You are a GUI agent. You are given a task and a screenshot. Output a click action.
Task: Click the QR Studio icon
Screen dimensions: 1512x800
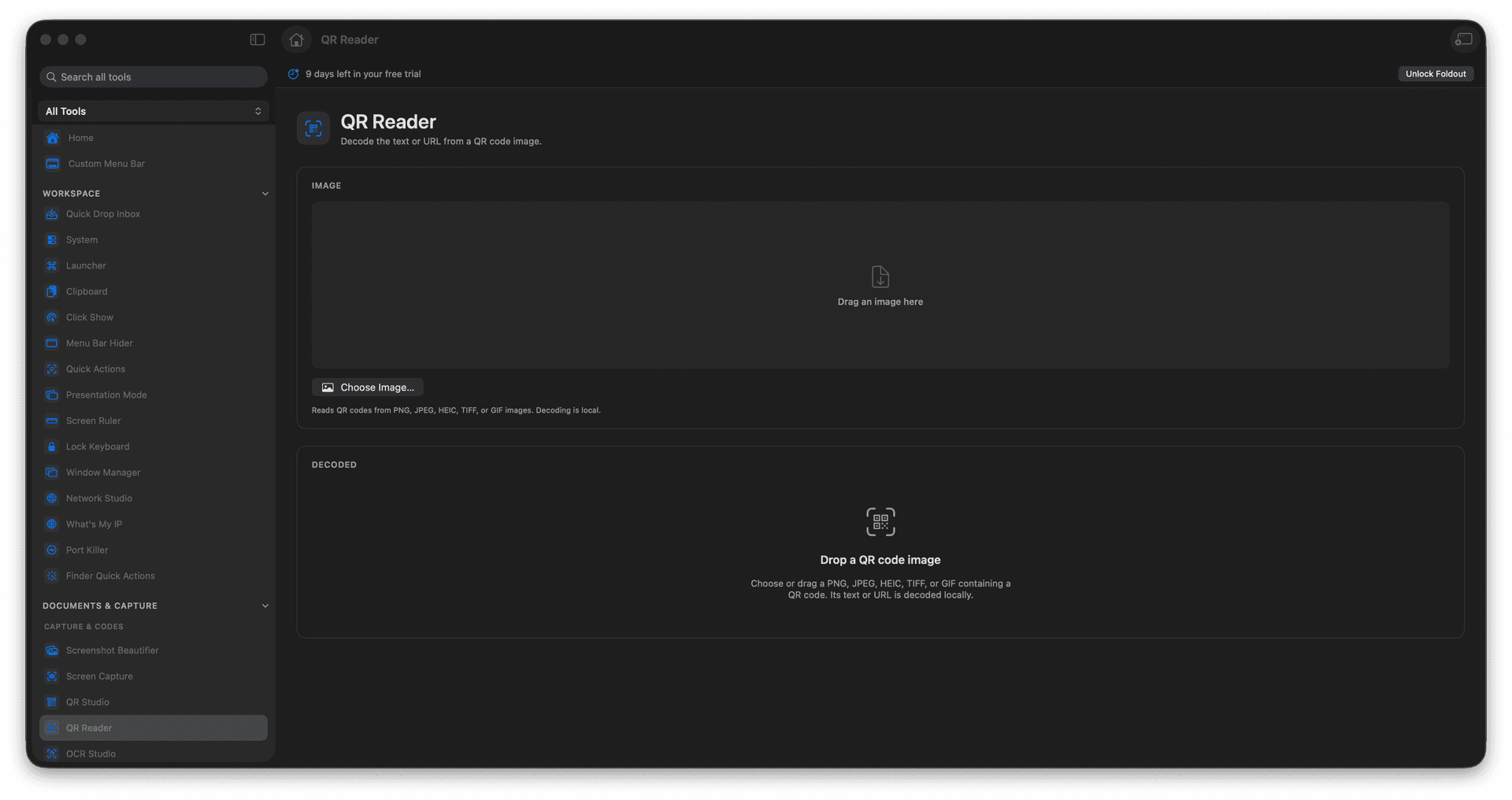pyautogui.click(x=52, y=702)
